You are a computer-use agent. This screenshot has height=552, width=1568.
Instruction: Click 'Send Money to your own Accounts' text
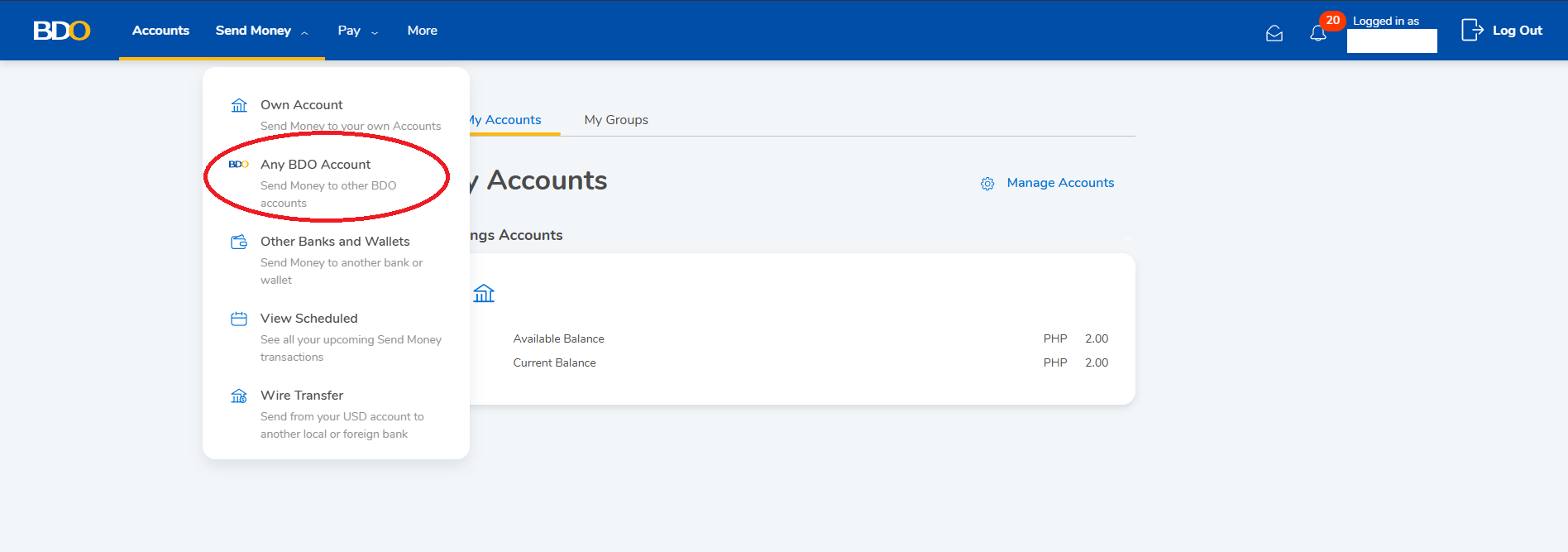click(351, 127)
